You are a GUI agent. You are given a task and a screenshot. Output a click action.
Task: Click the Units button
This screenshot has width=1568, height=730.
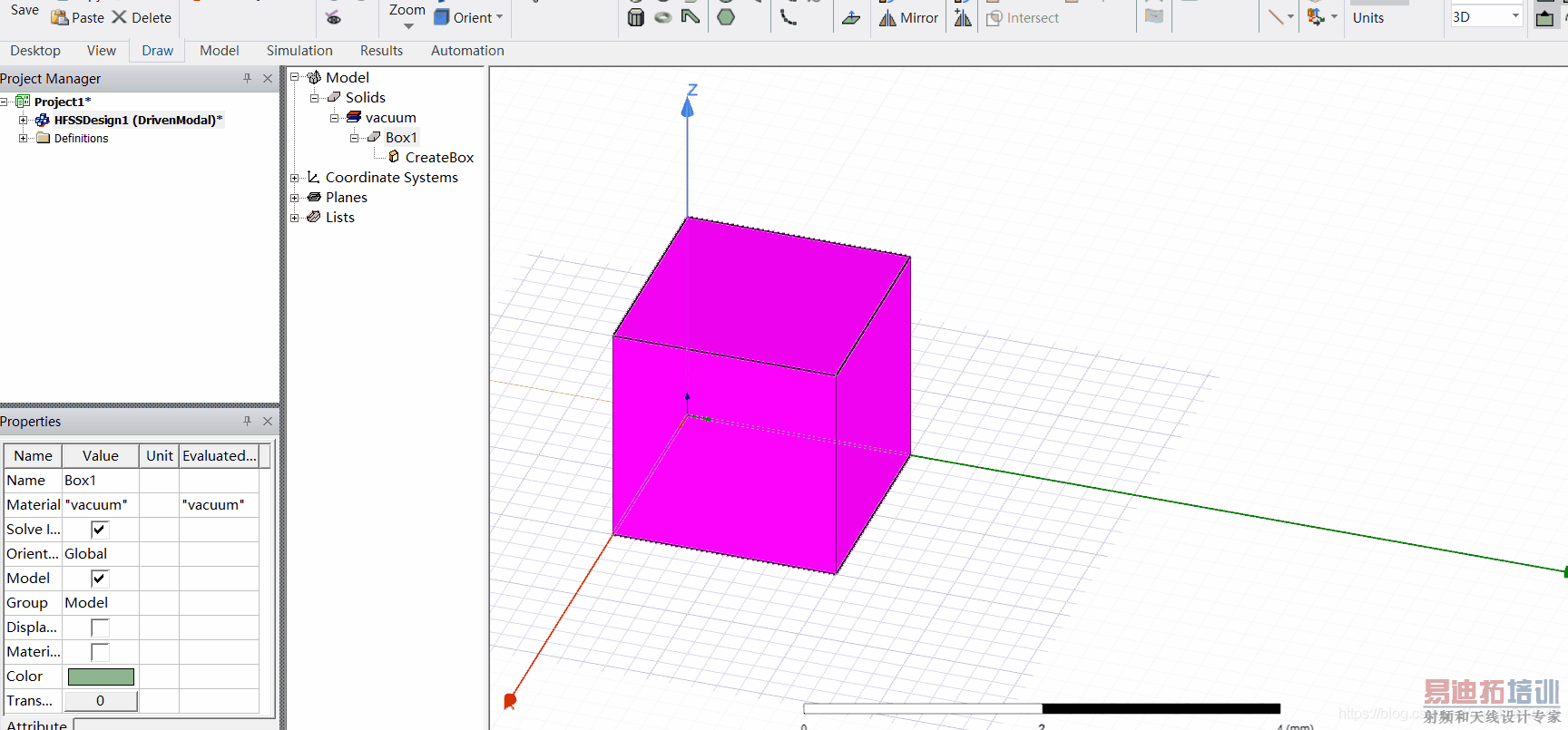pyautogui.click(x=1367, y=18)
